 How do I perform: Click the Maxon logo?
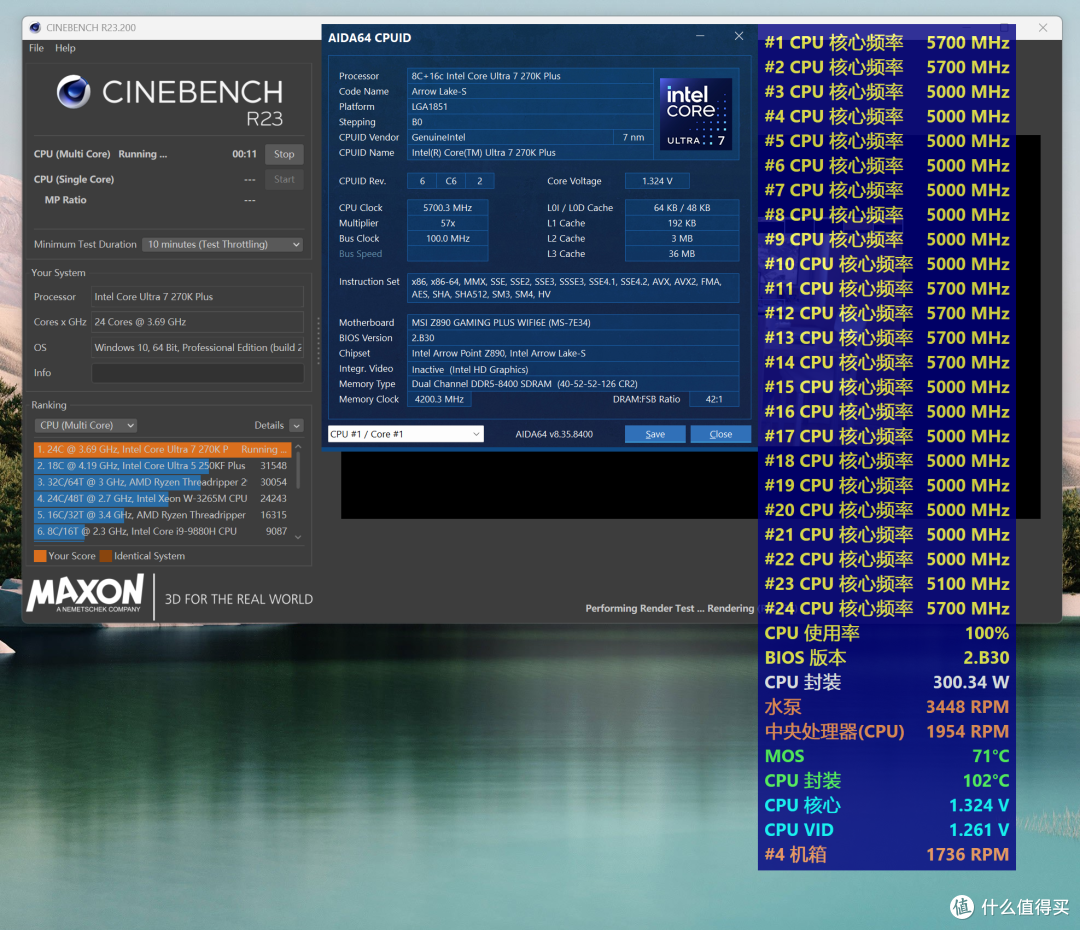[85, 594]
